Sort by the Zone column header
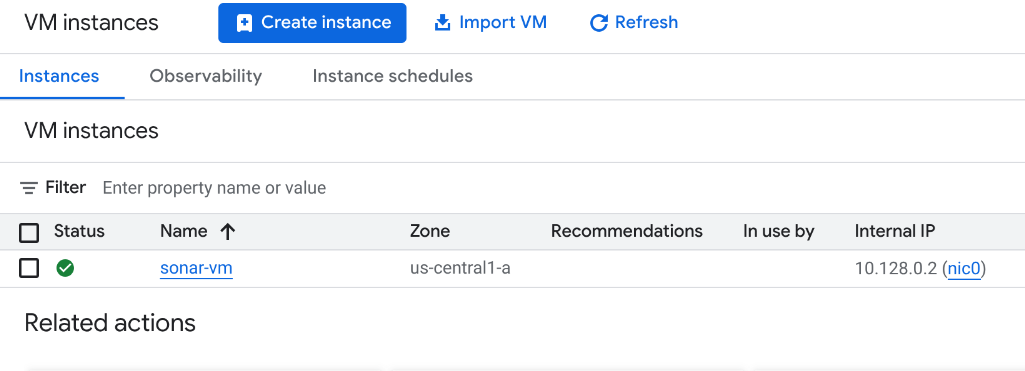The width and height of the screenshot is (1025, 371). tap(429, 231)
